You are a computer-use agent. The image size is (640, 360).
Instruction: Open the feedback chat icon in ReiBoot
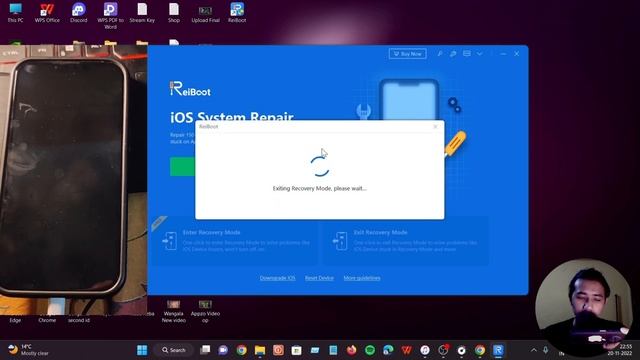[453, 54]
